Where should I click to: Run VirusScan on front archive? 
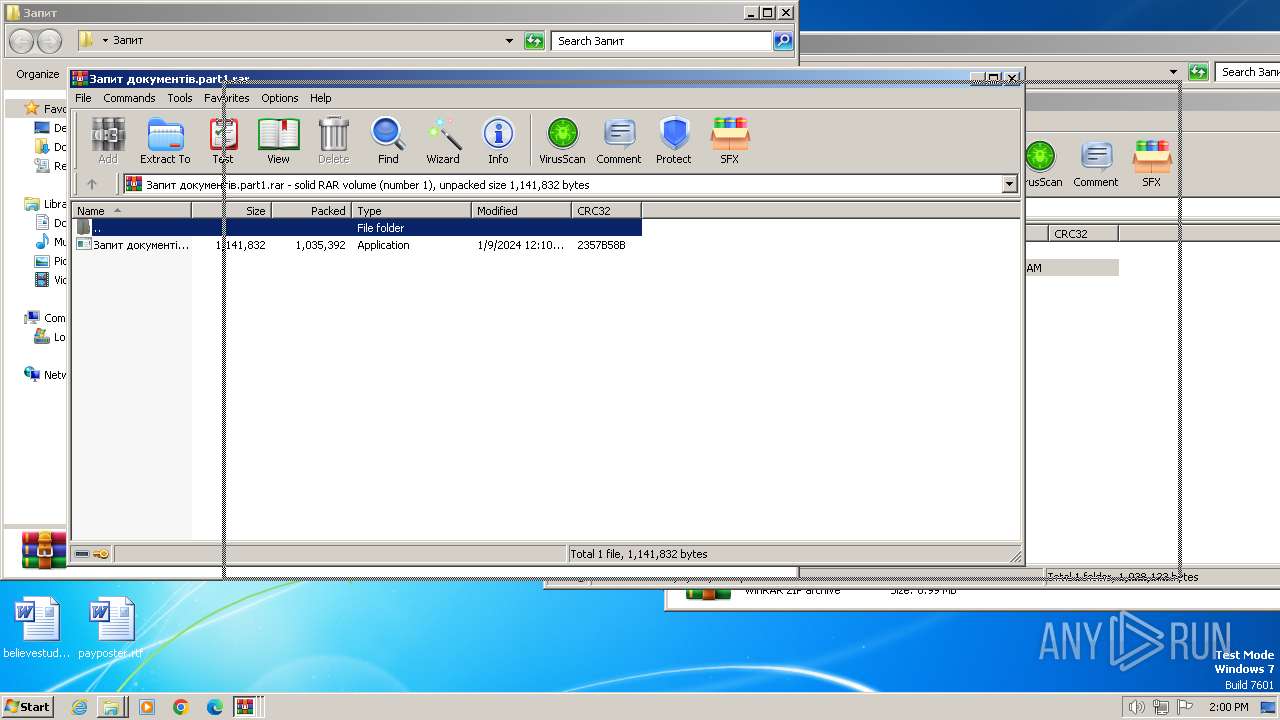562,140
